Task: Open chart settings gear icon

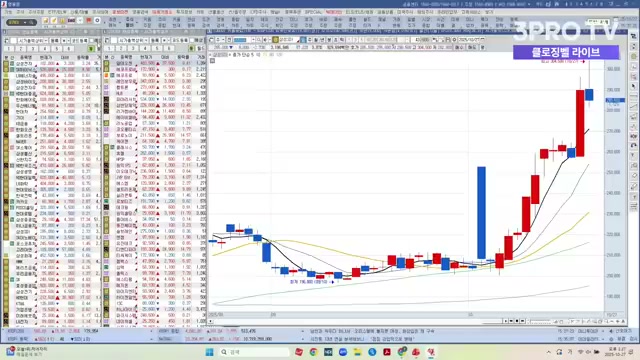Action: coord(454,40)
